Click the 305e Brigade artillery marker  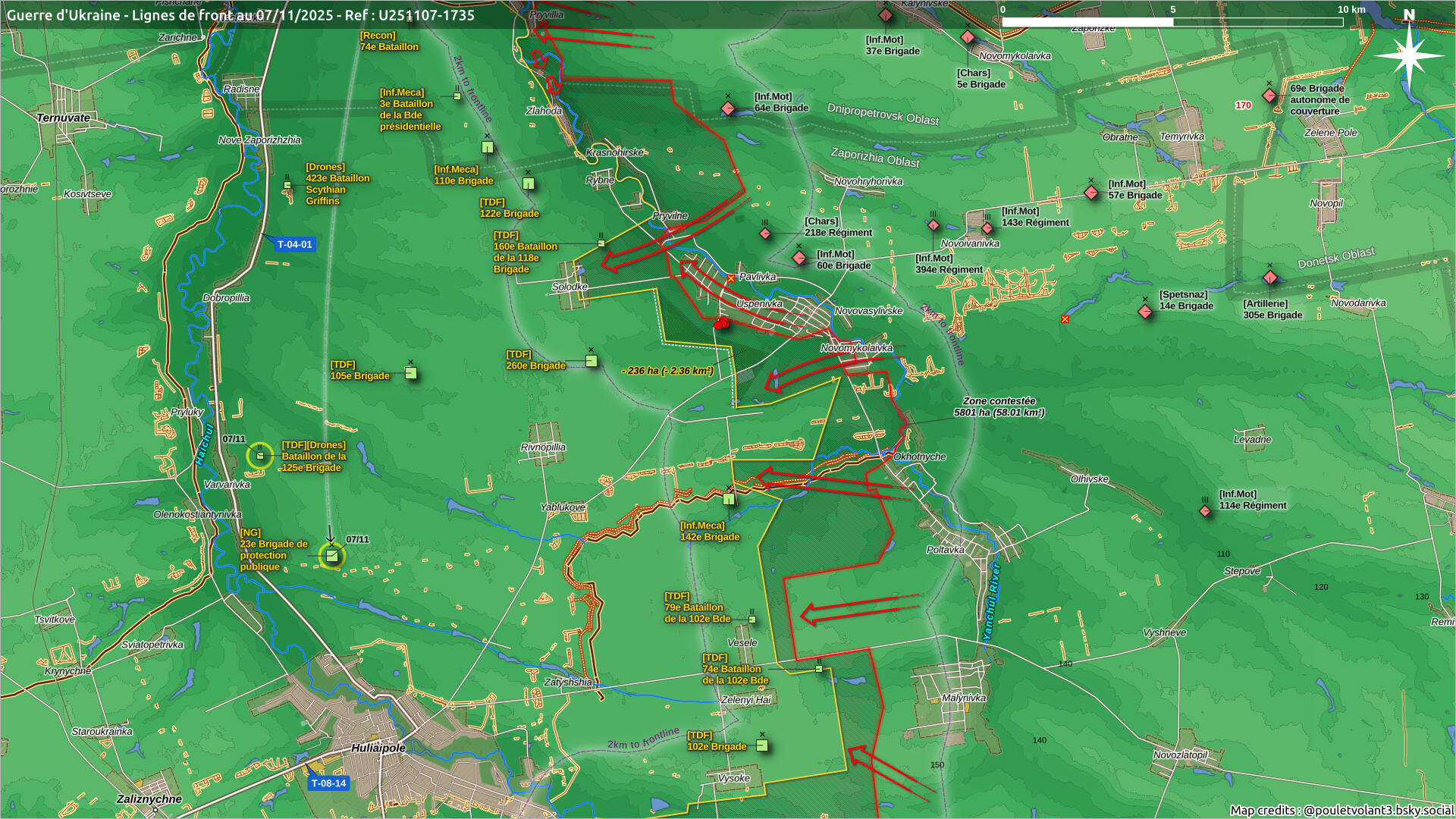(x=1270, y=278)
